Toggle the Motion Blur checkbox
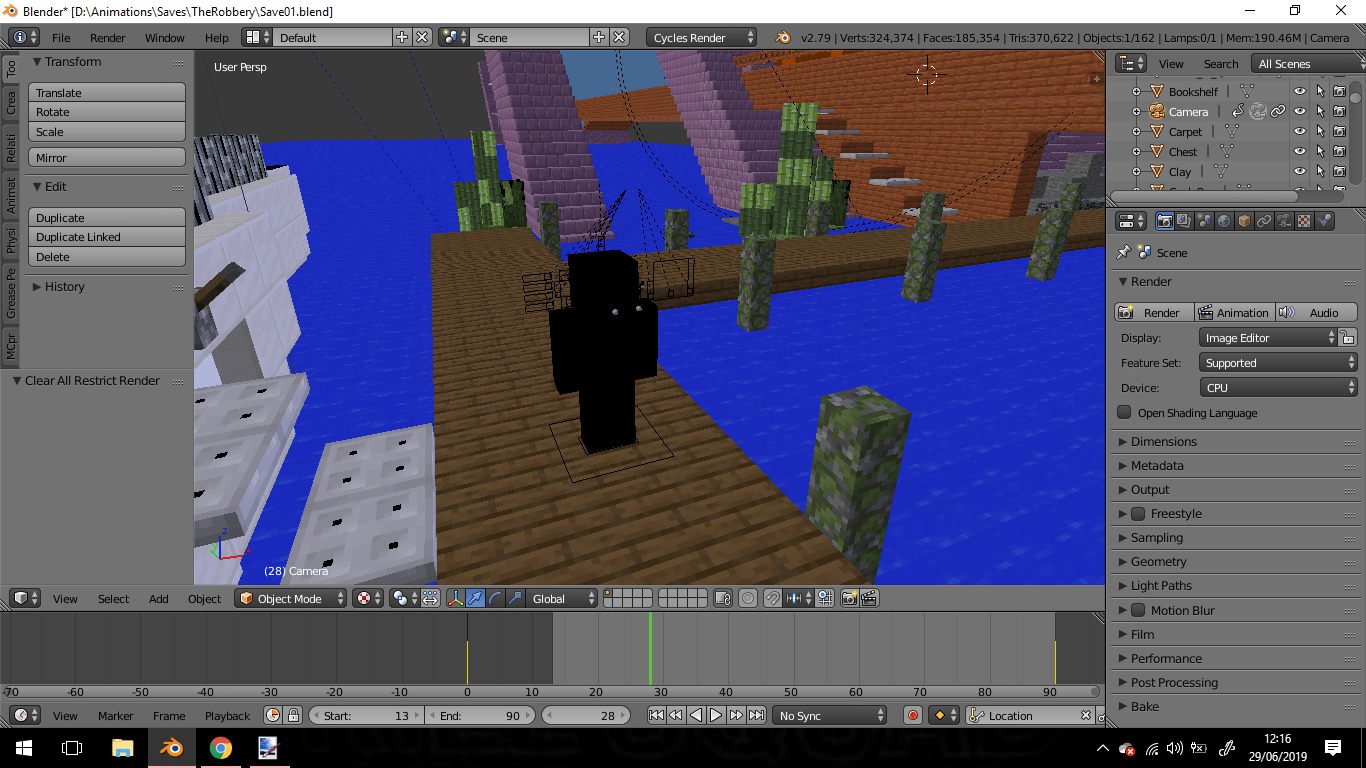Viewport: 1366px width, 768px height. 1138,610
